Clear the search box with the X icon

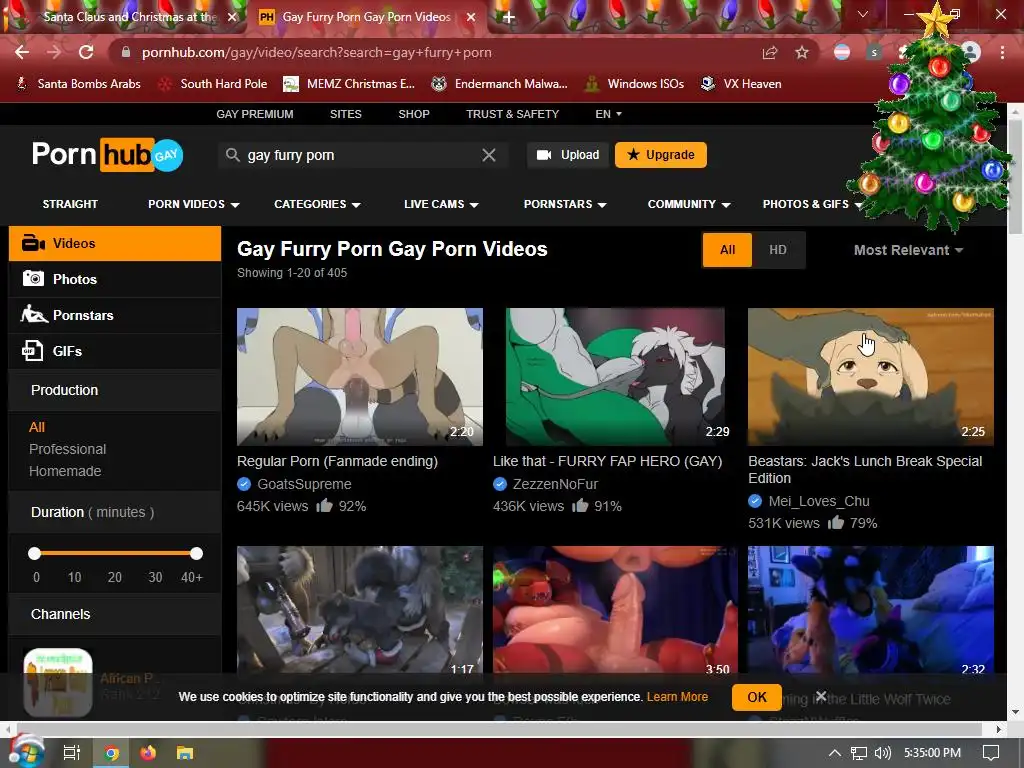click(x=488, y=155)
